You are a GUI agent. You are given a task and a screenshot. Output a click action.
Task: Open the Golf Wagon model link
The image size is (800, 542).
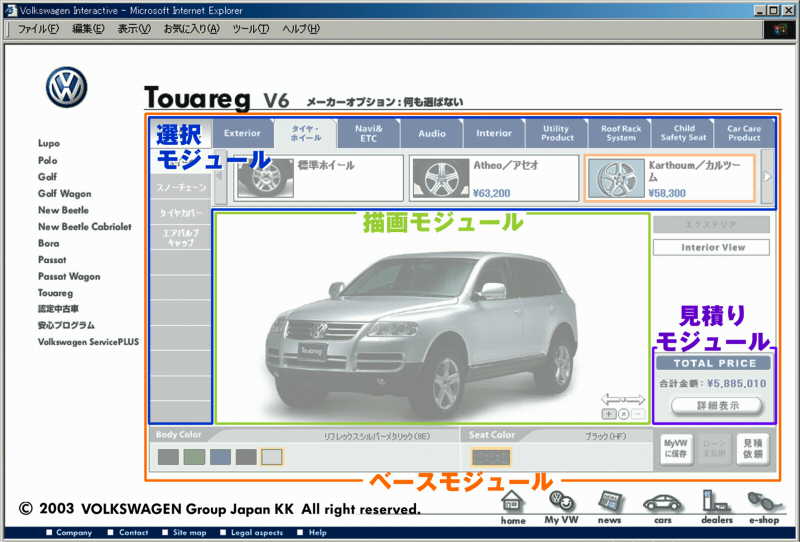pos(64,193)
